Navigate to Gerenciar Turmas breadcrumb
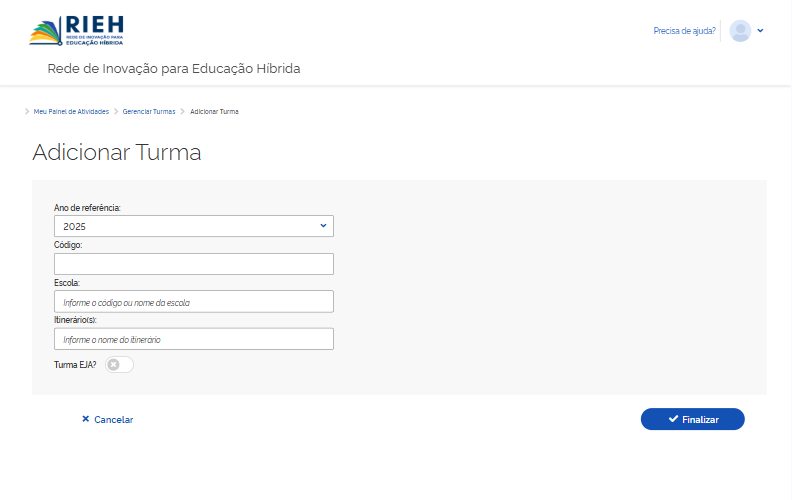The height and width of the screenshot is (500, 792). [149, 112]
